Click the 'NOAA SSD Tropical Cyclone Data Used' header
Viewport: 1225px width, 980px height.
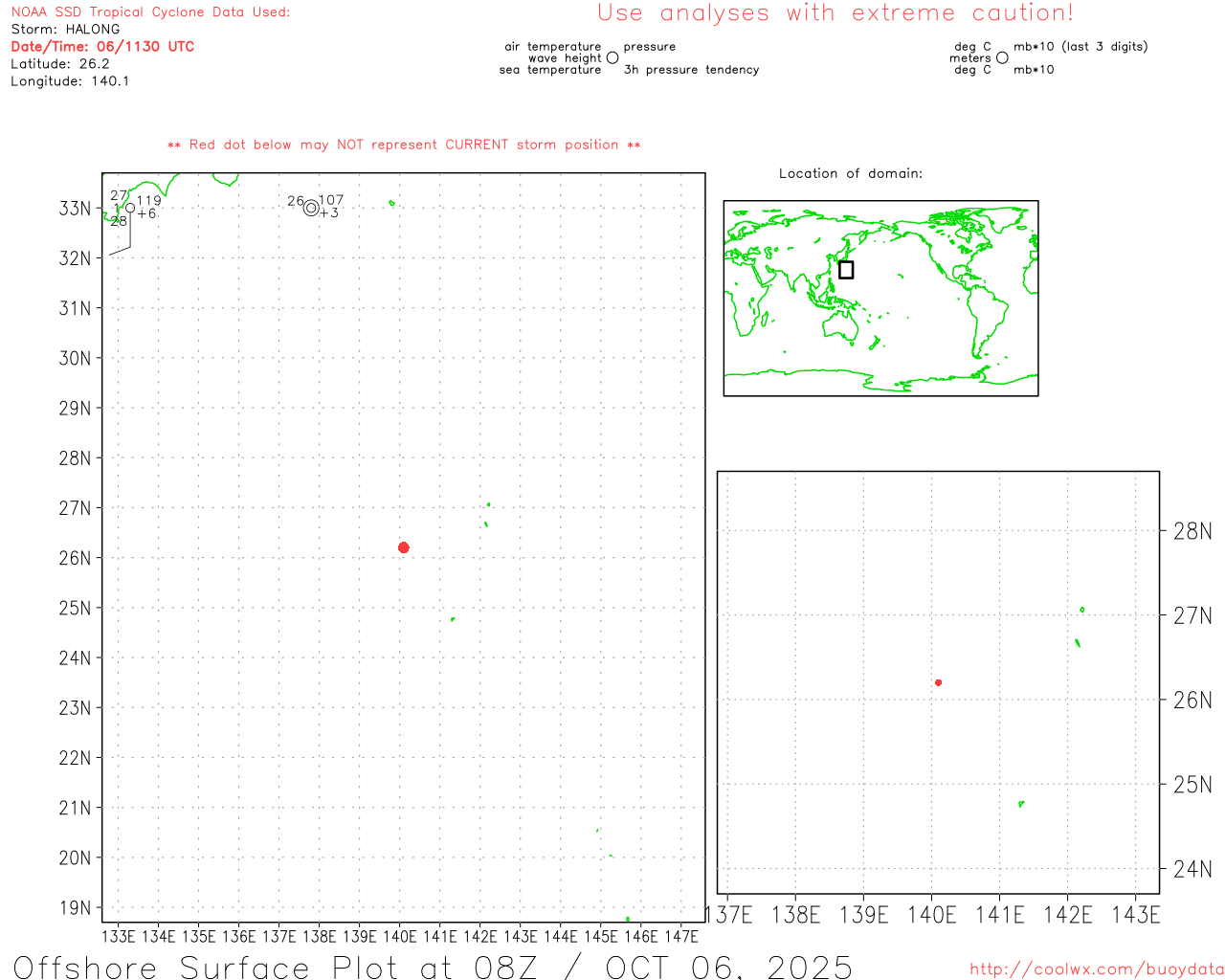tap(150, 12)
